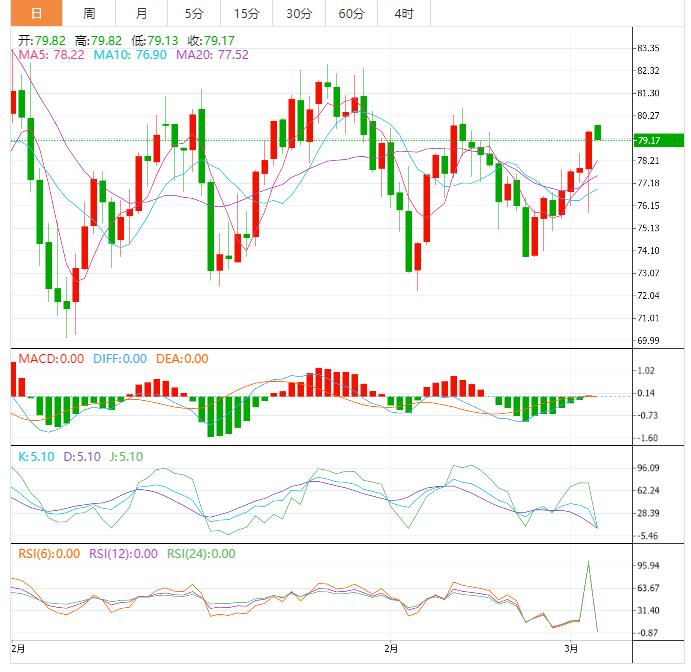The height and width of the screenshot is (672, 691).
Task: Click the 83.35 price axis value
Action: [x=648, y=48]
